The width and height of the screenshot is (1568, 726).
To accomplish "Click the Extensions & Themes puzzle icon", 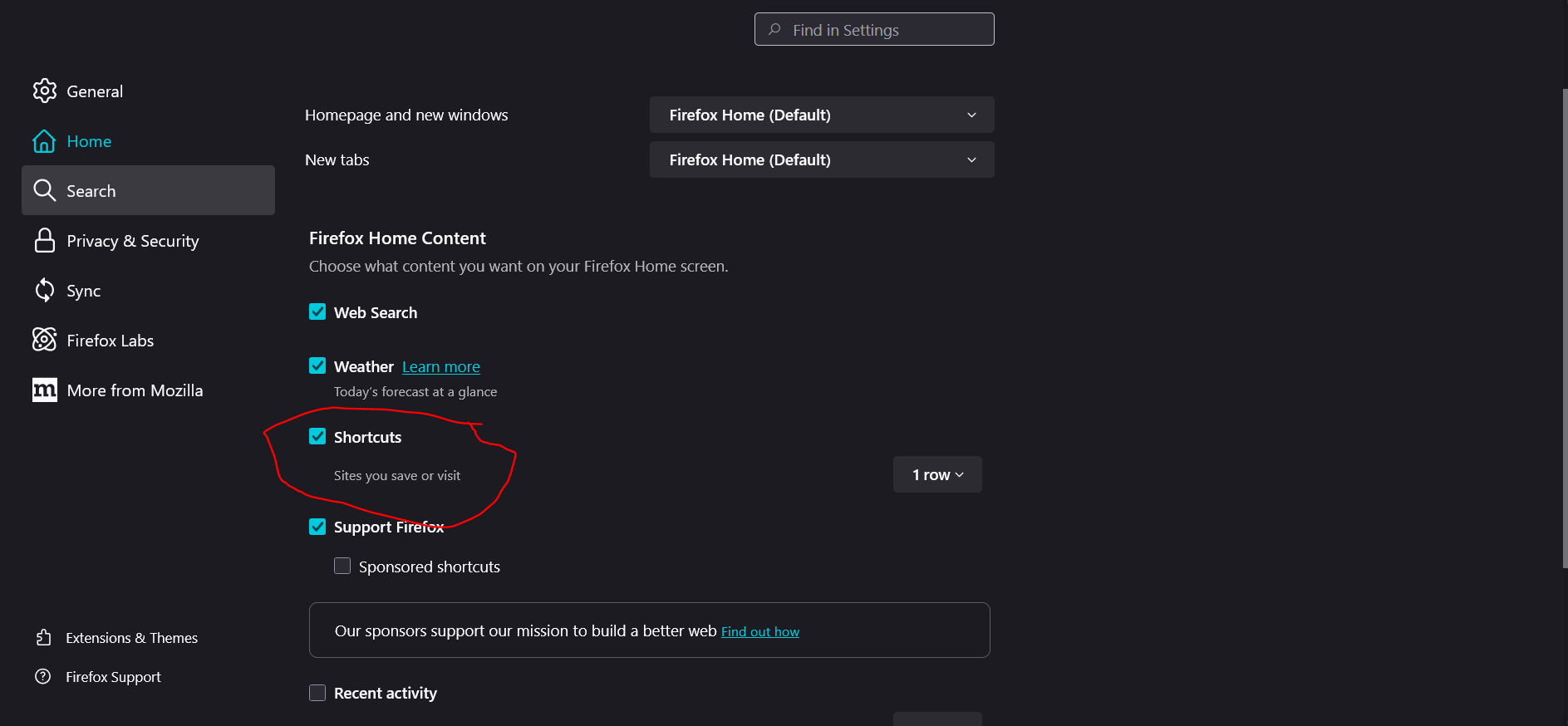I will point(44,637).
